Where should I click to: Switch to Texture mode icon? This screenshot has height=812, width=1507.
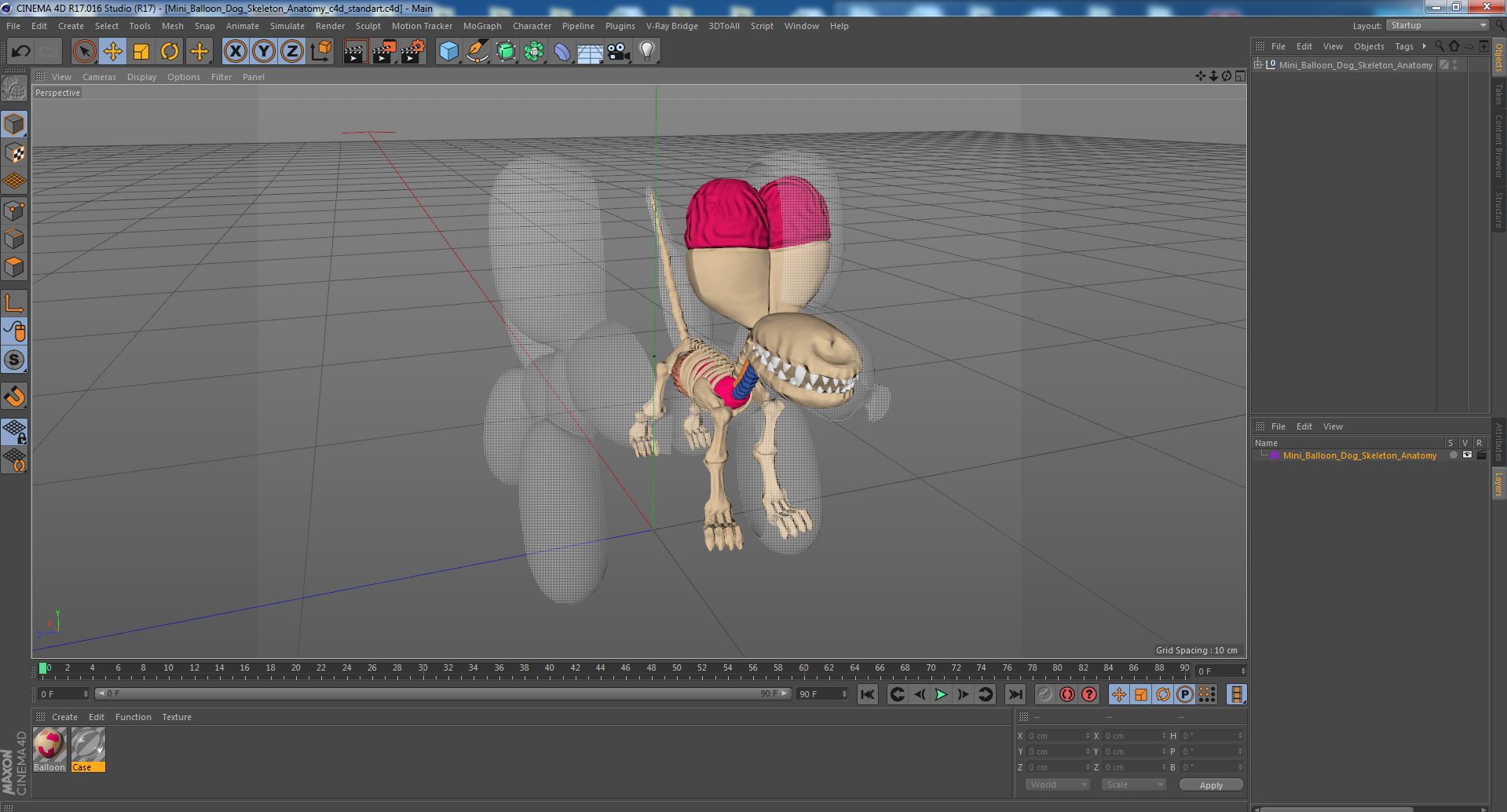(x=14, y=153)
